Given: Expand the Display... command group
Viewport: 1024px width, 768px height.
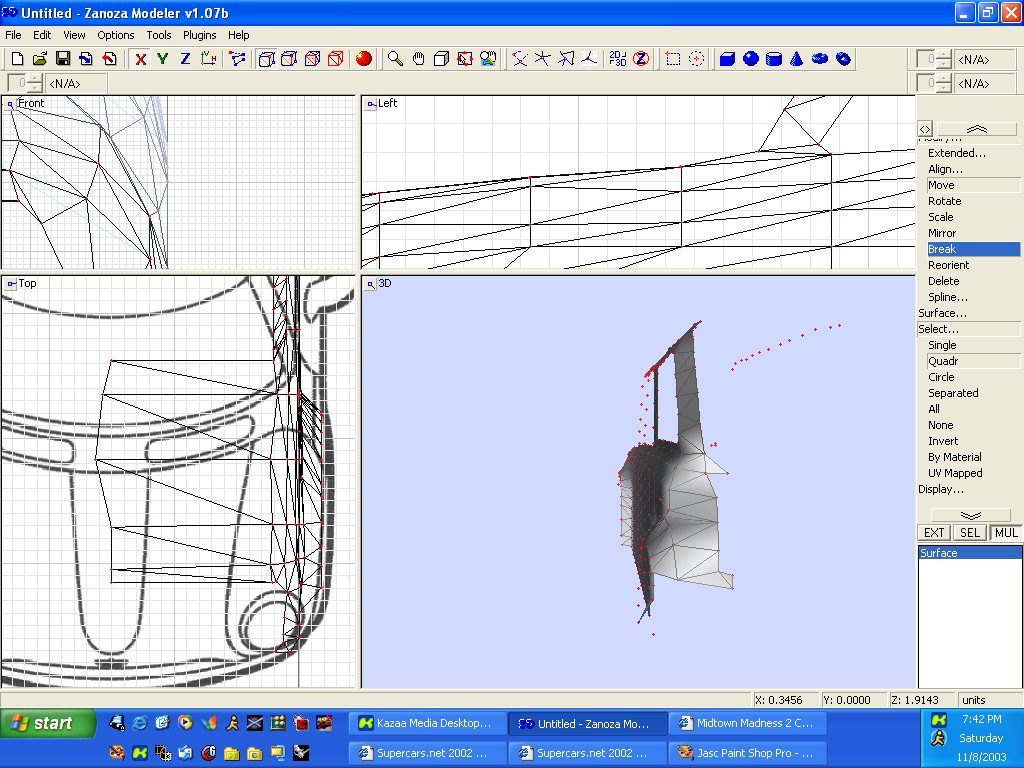Looking at the screenshot, I should pyautogui.click(x=941, y=489).
